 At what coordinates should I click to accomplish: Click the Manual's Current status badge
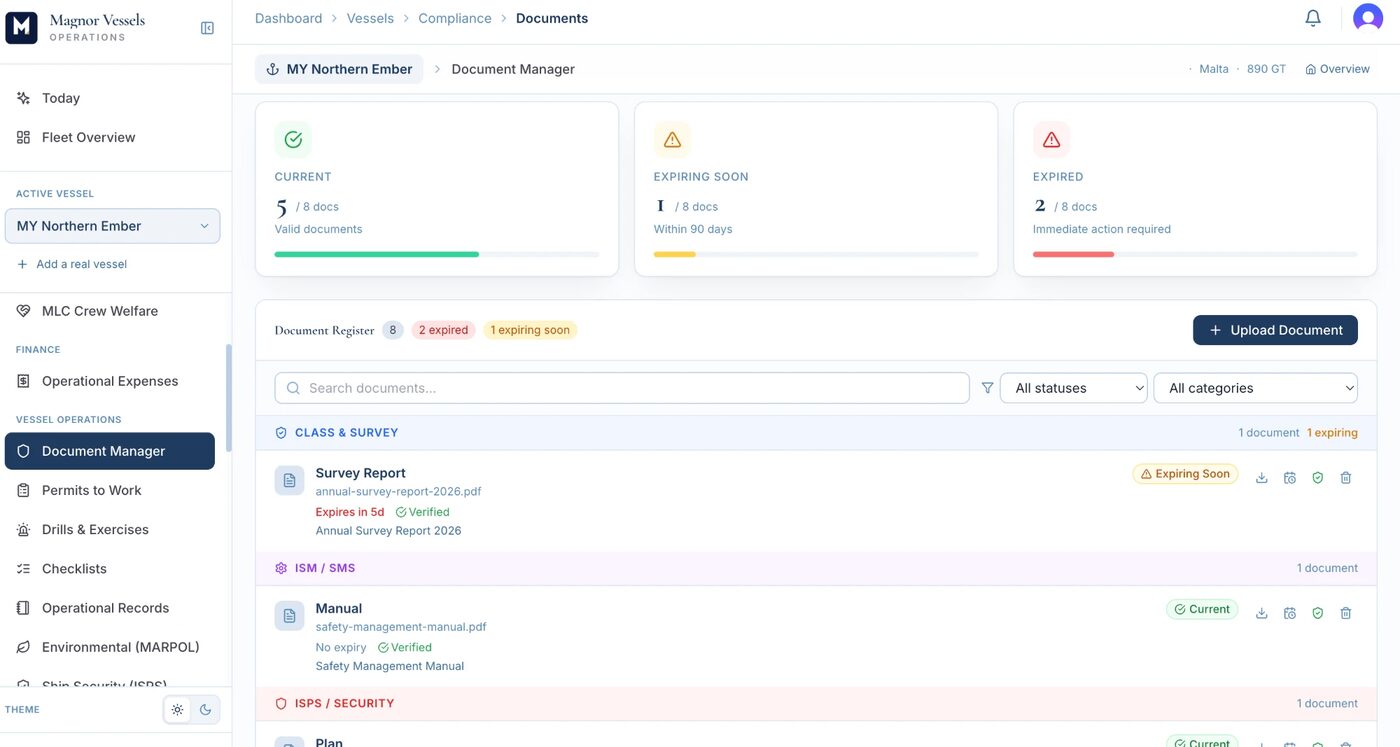point(1202,609)
